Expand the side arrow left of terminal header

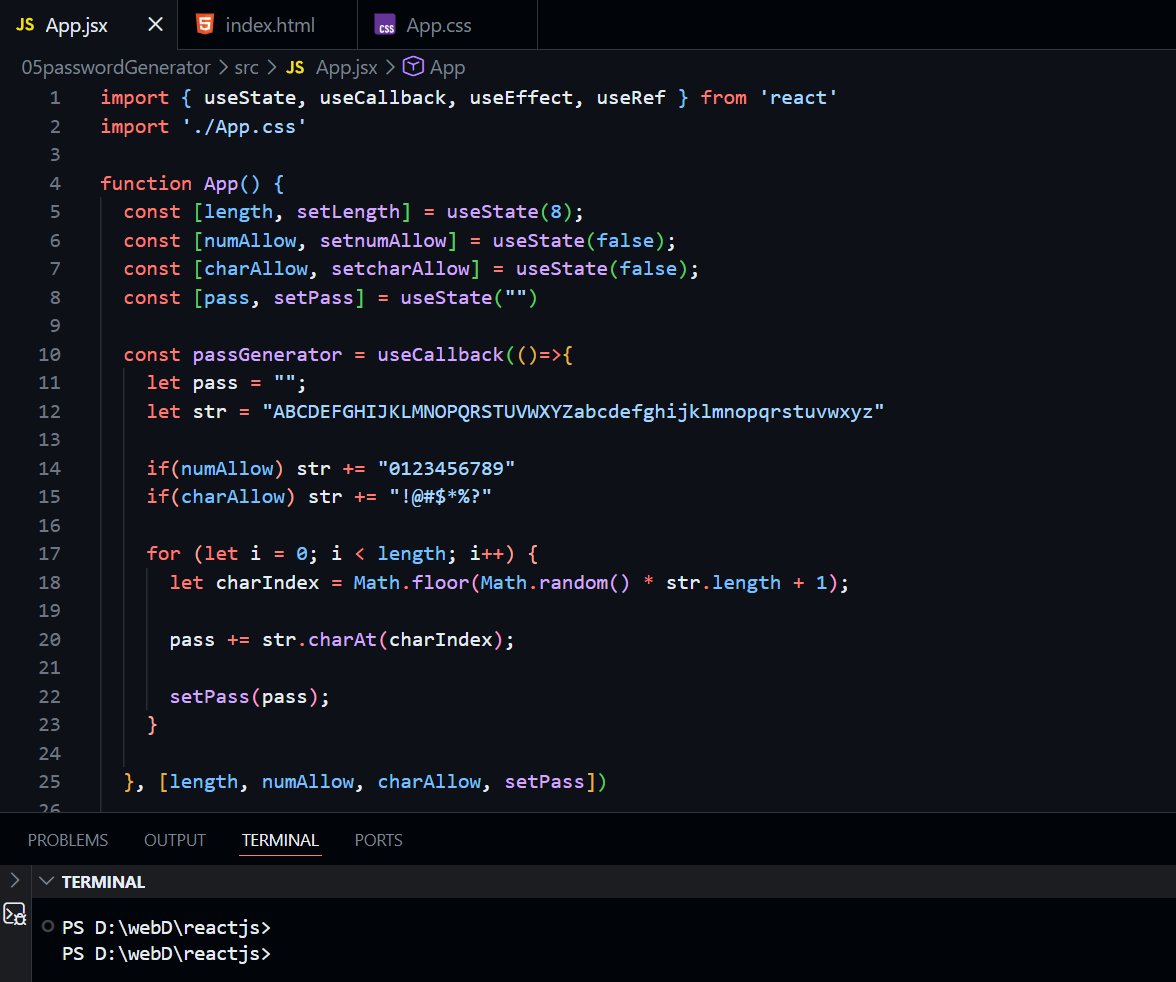(14, 879)
